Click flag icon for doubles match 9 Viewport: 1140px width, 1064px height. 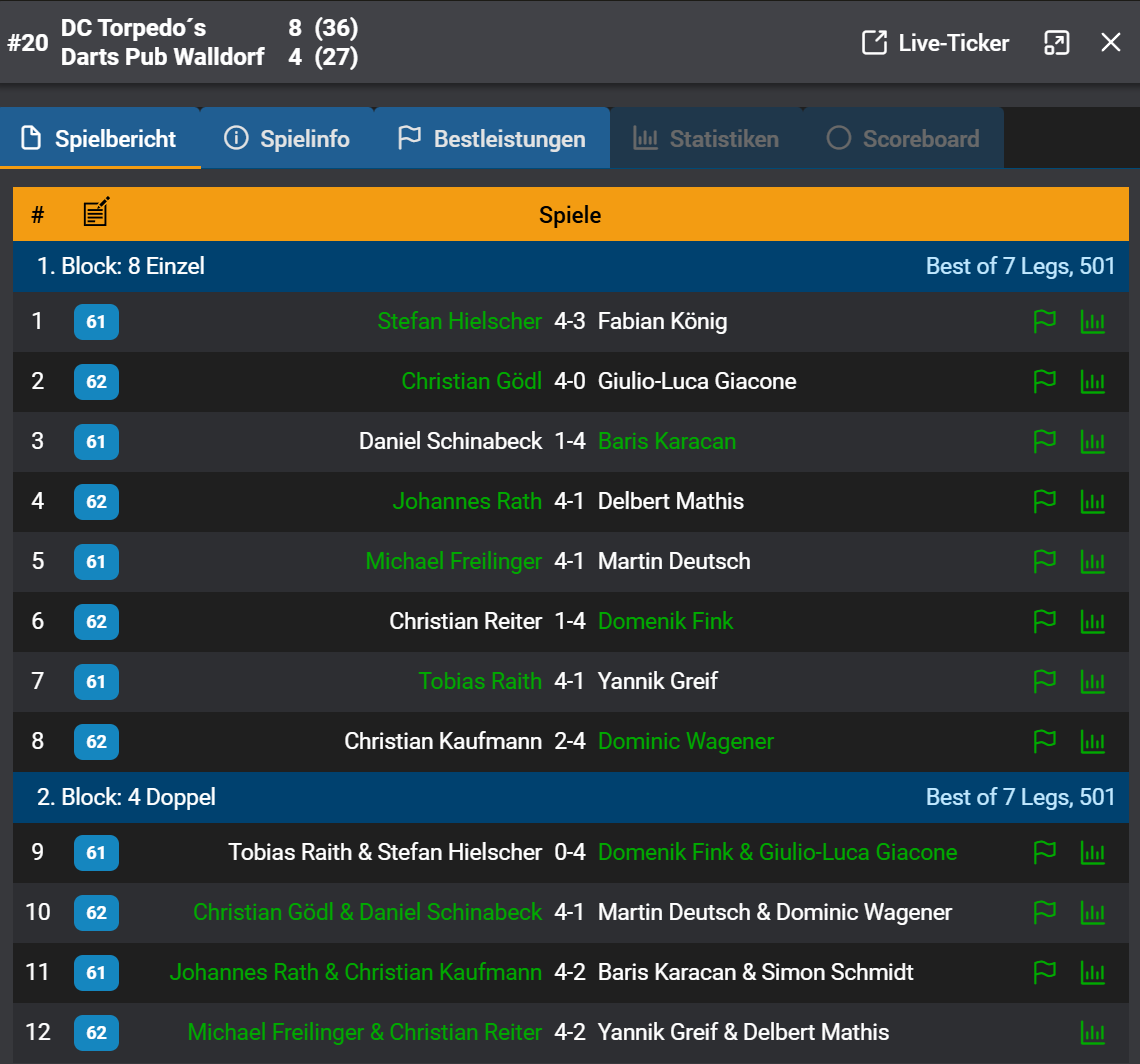pos(1044,853)
